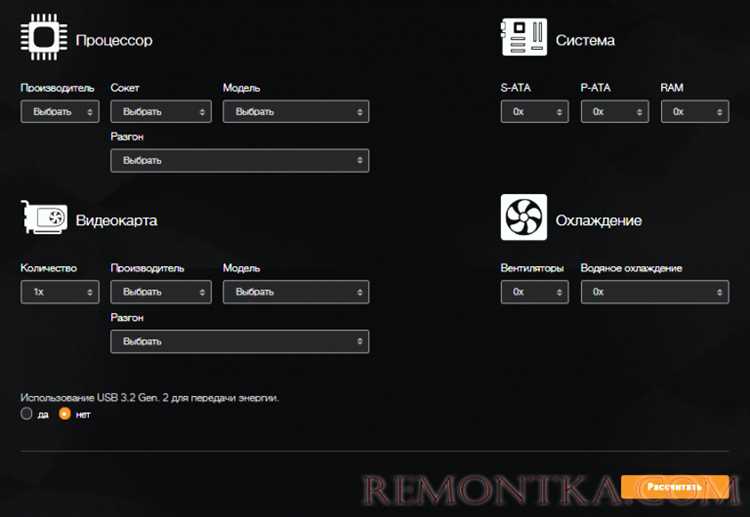The image size is (750, 517).
Task: Open the S-ATA count dropdown
Action: 534,111
